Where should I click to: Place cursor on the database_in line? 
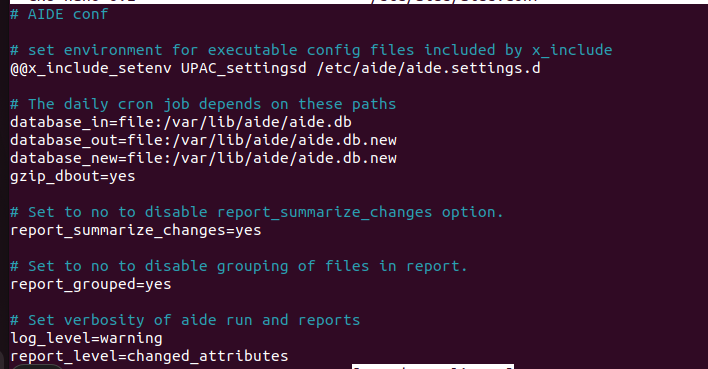pos(181,122)
